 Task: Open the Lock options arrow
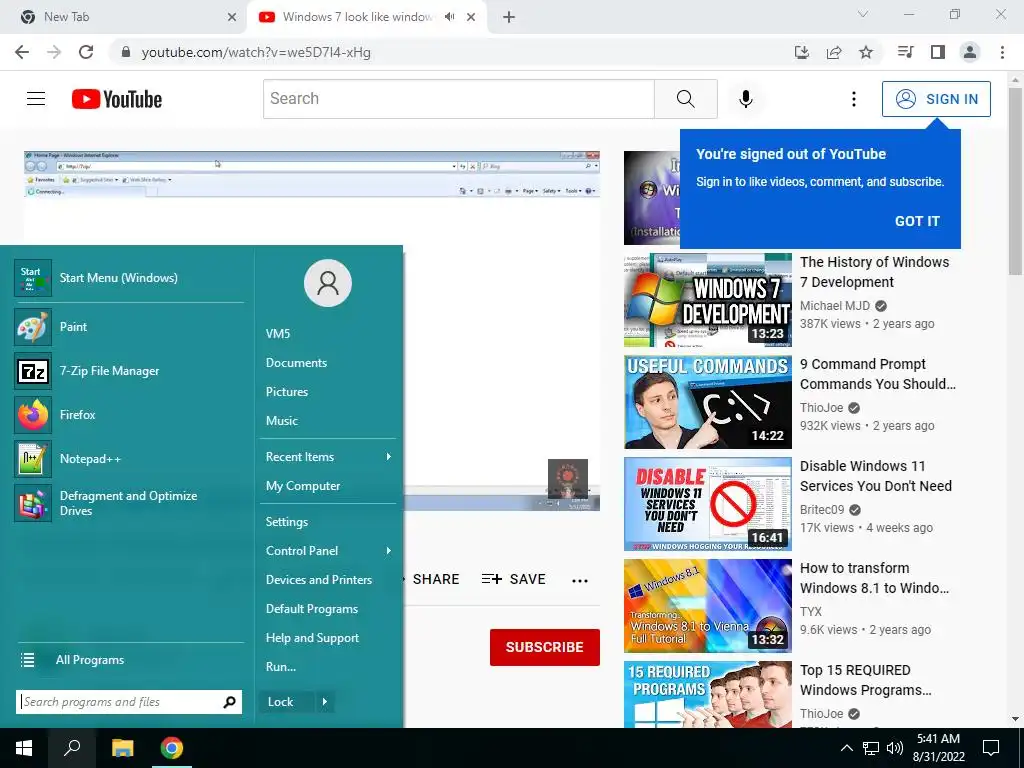pyautogui.click(x=325, y=702)
